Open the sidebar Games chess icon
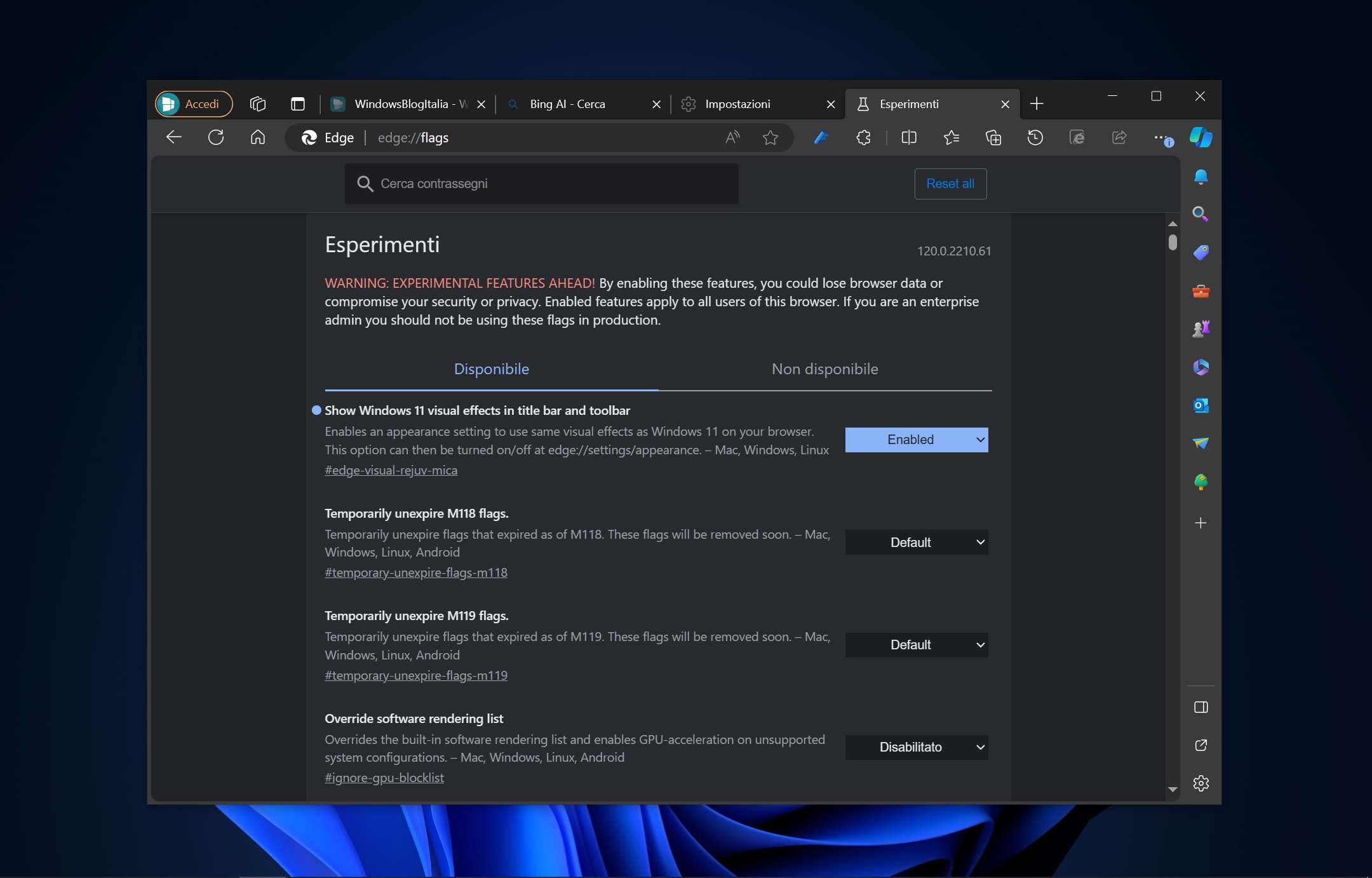The height and width of the screenshot is (878, 1372). click(x=1200, y=329)
